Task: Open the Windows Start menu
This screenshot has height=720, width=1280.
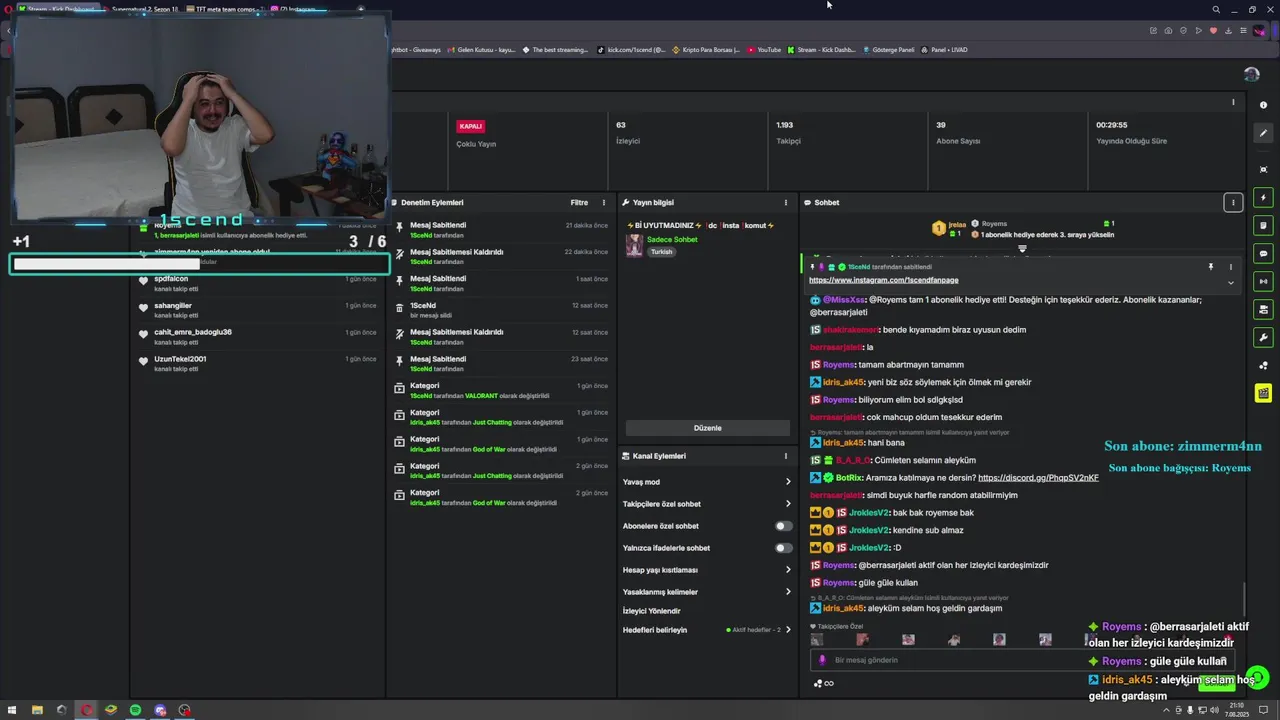Action: coord(12,710)
